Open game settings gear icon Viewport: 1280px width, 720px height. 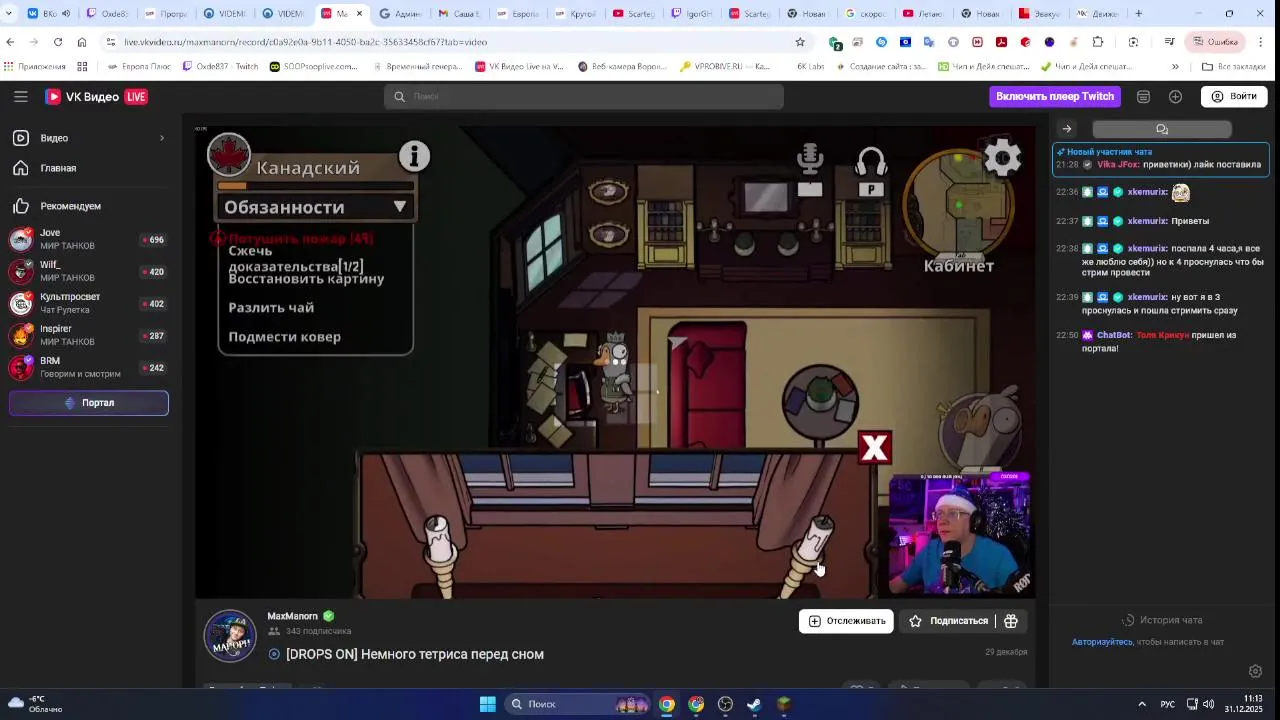[1003, 158]
